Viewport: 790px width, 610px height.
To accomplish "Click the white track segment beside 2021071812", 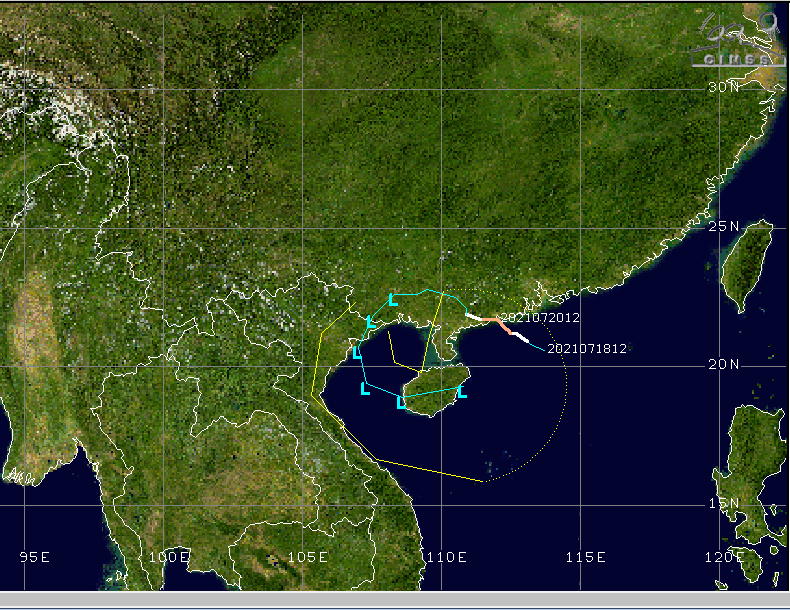I will pos(519,337).
